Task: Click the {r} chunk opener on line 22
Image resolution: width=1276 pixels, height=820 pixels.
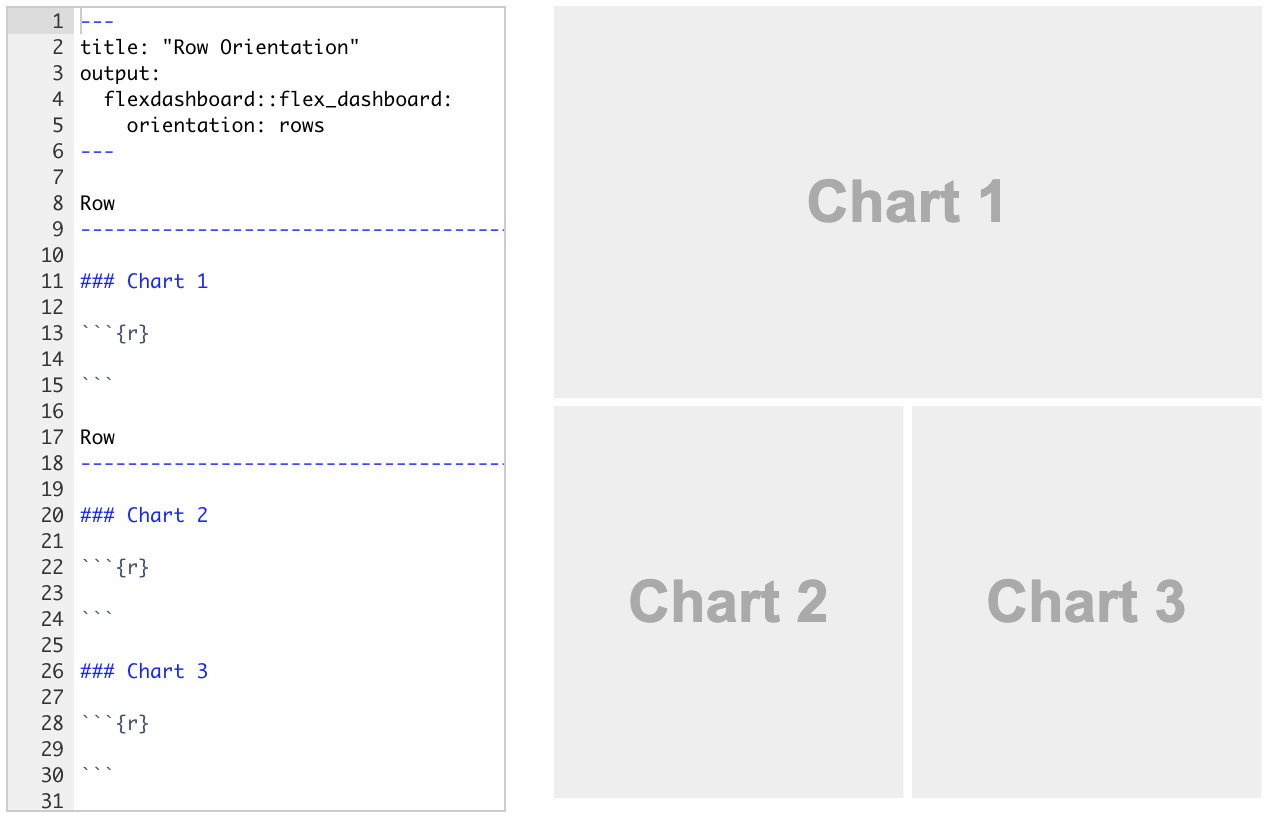Action: (x=132, y=567)
